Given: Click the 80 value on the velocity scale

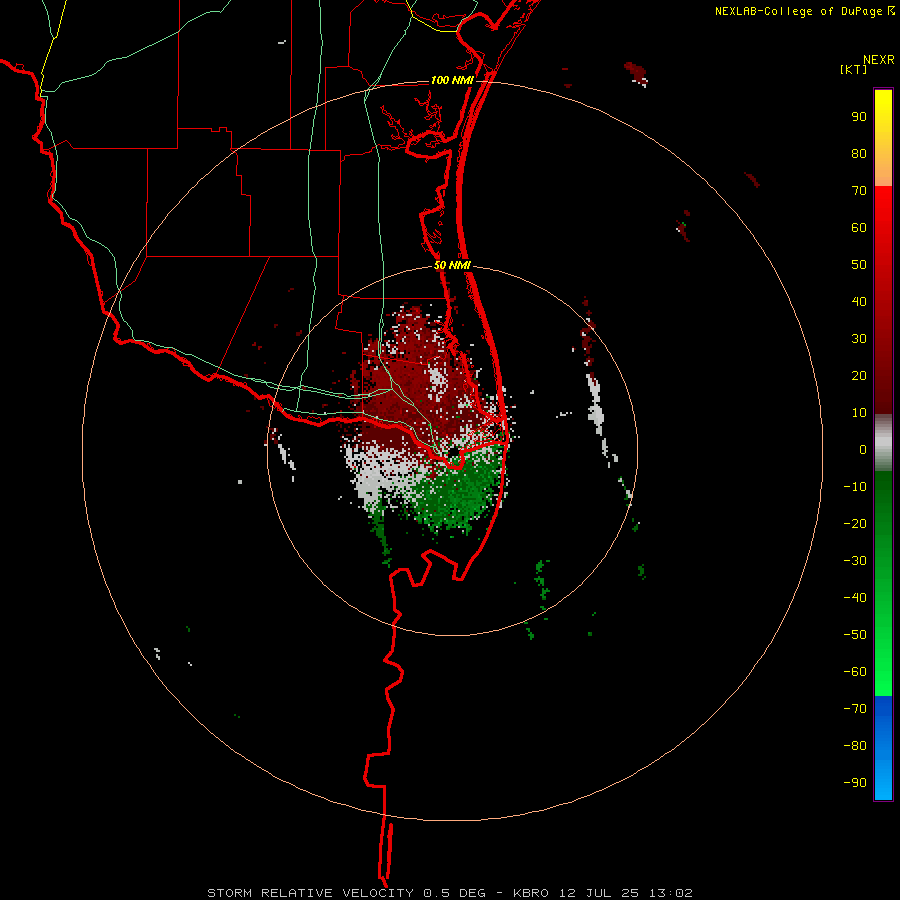Looking at the screenshot, I should (x=859, y=154).
